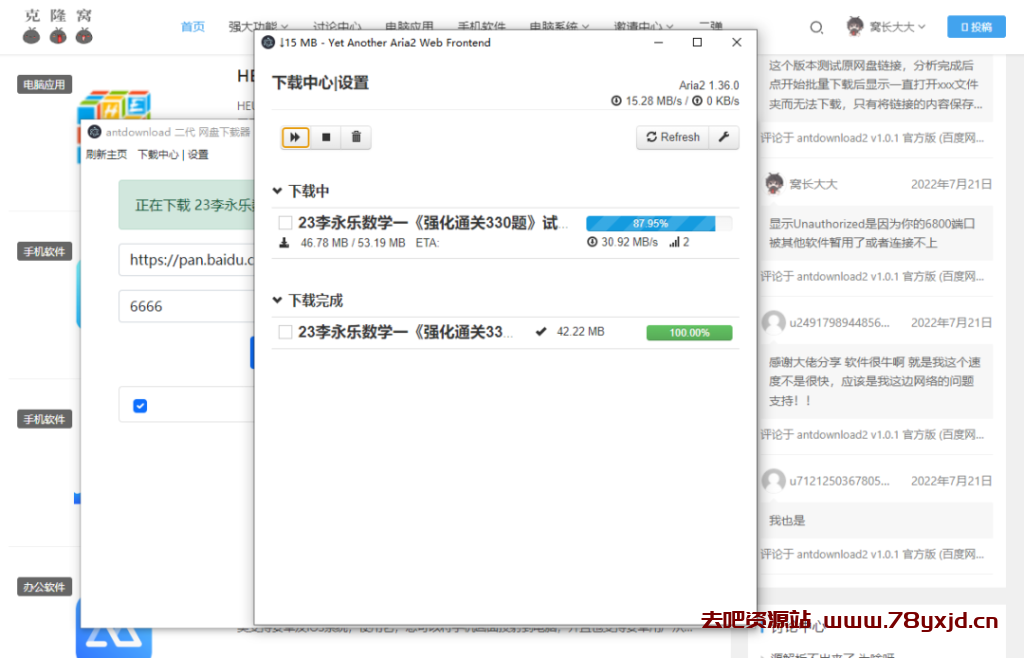Click the antdownload window title icon

click(95, 132)
